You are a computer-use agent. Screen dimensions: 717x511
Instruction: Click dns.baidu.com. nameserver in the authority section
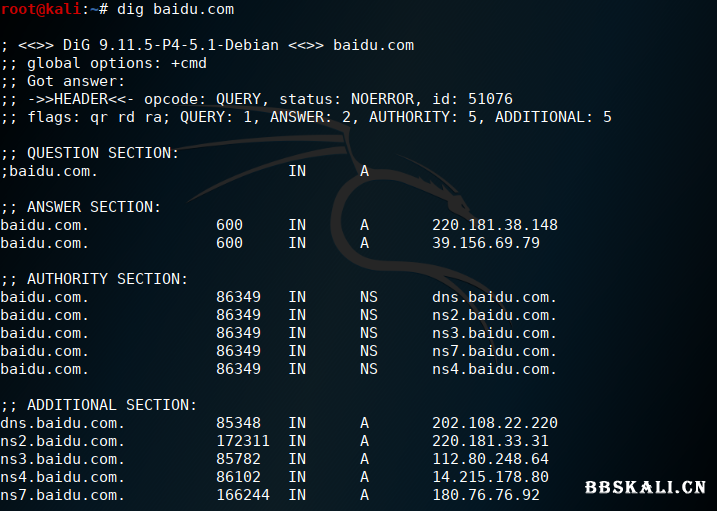point(494,297)
